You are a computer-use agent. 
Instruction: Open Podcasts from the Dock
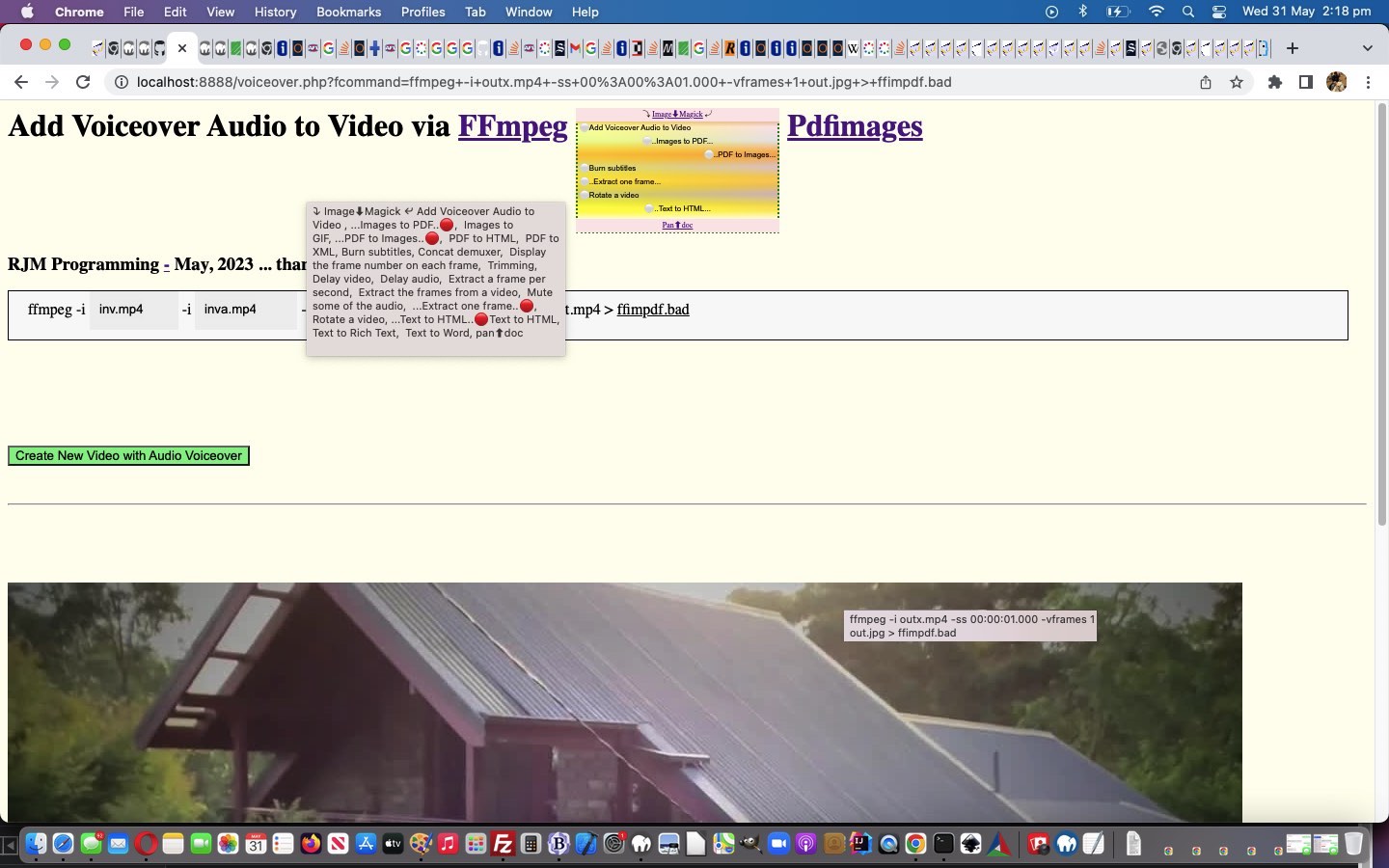805,844
